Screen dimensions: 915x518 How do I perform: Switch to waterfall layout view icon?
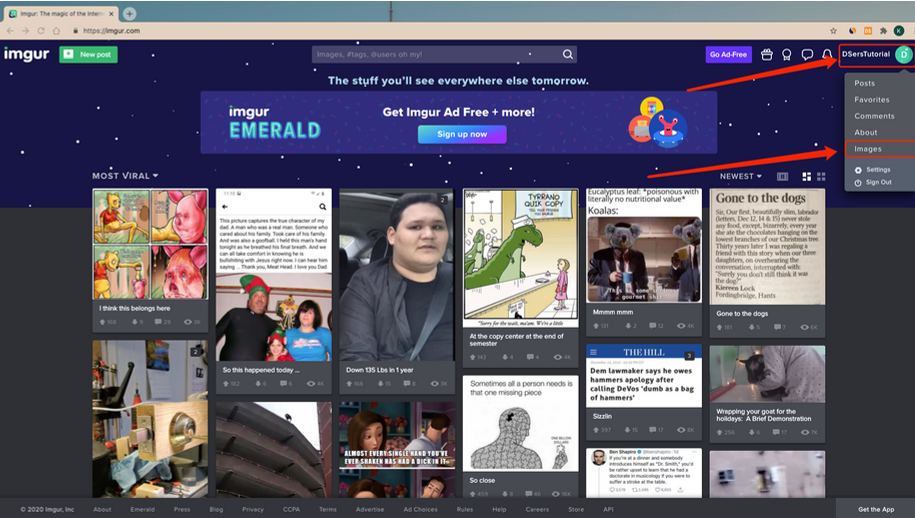pos(806,176)
